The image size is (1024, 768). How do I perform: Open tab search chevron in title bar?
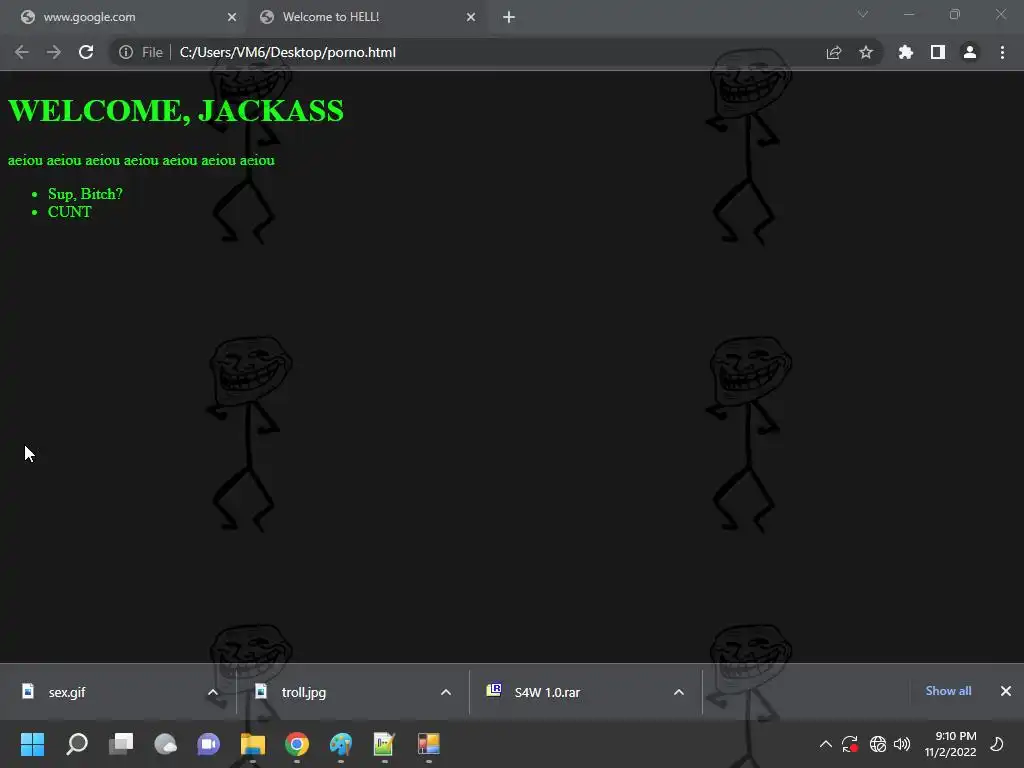tap(863, 14)
